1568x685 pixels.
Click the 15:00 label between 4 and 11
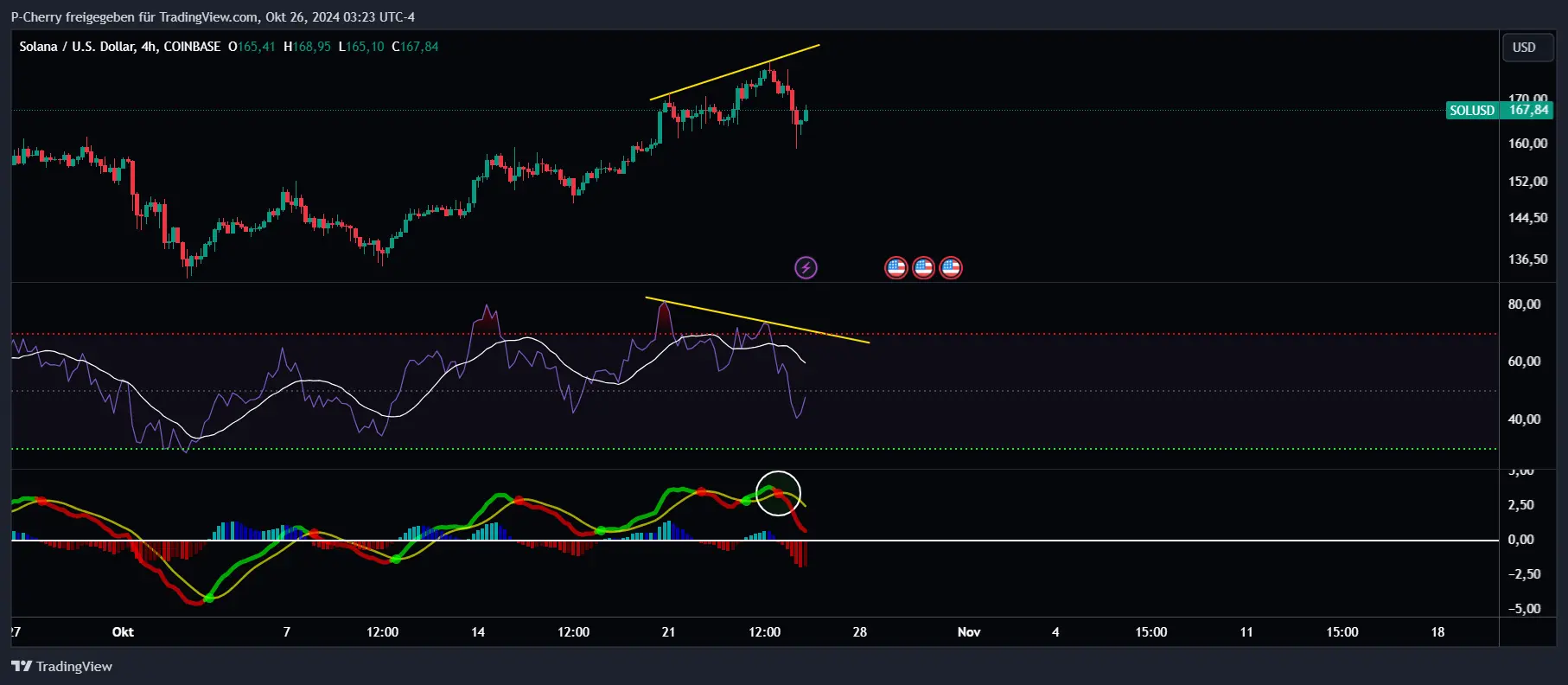coord(1151,632)
